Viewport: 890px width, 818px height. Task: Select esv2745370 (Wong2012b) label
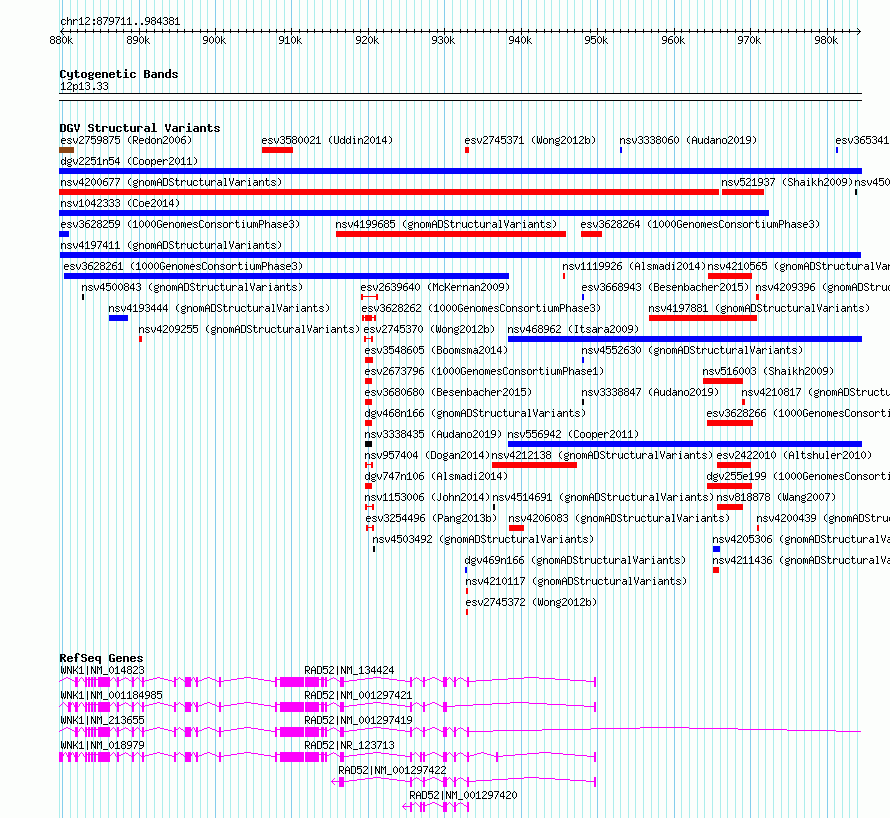point(429,329)
